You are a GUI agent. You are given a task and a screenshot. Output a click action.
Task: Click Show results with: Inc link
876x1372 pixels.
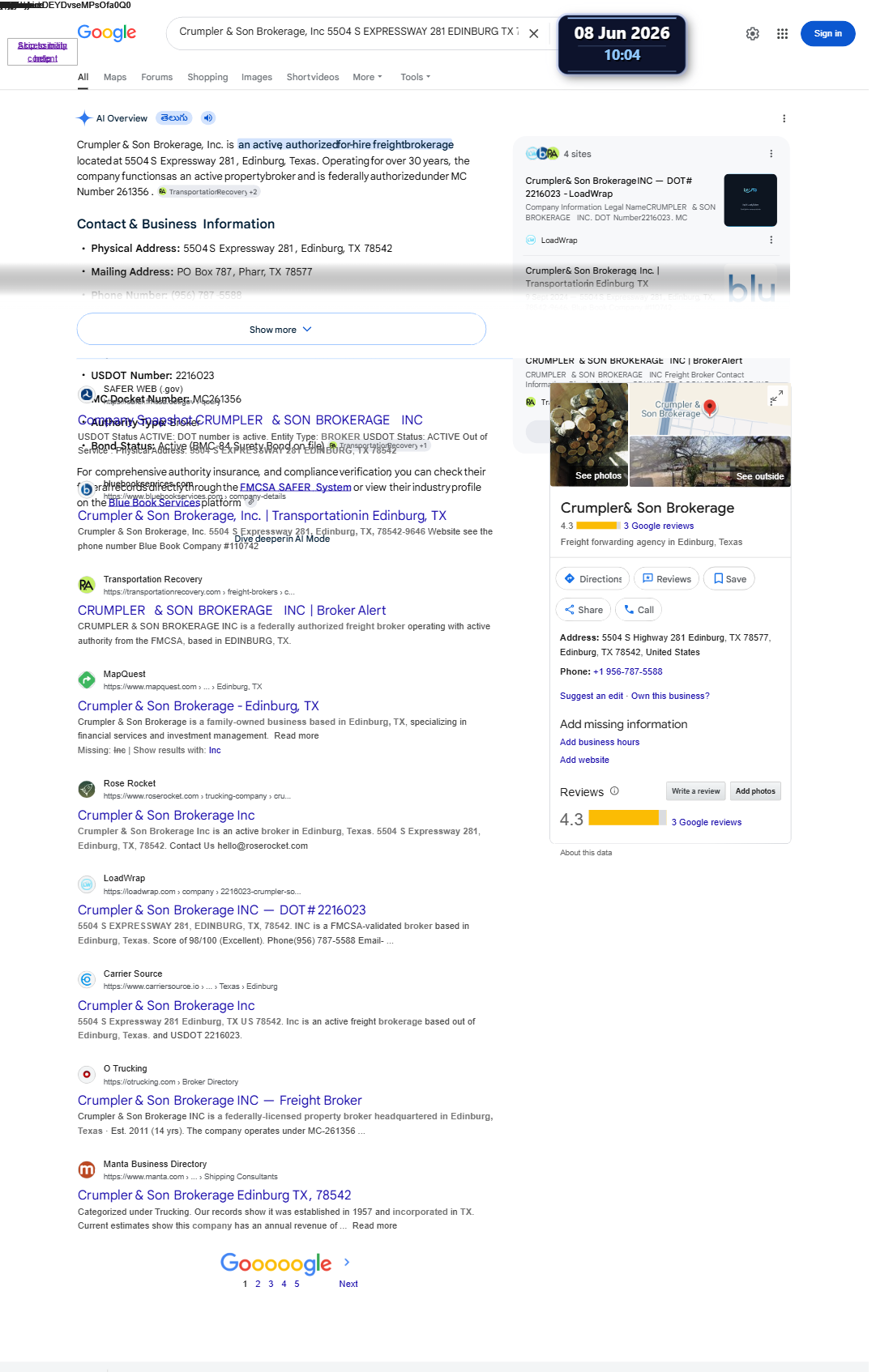215,751
